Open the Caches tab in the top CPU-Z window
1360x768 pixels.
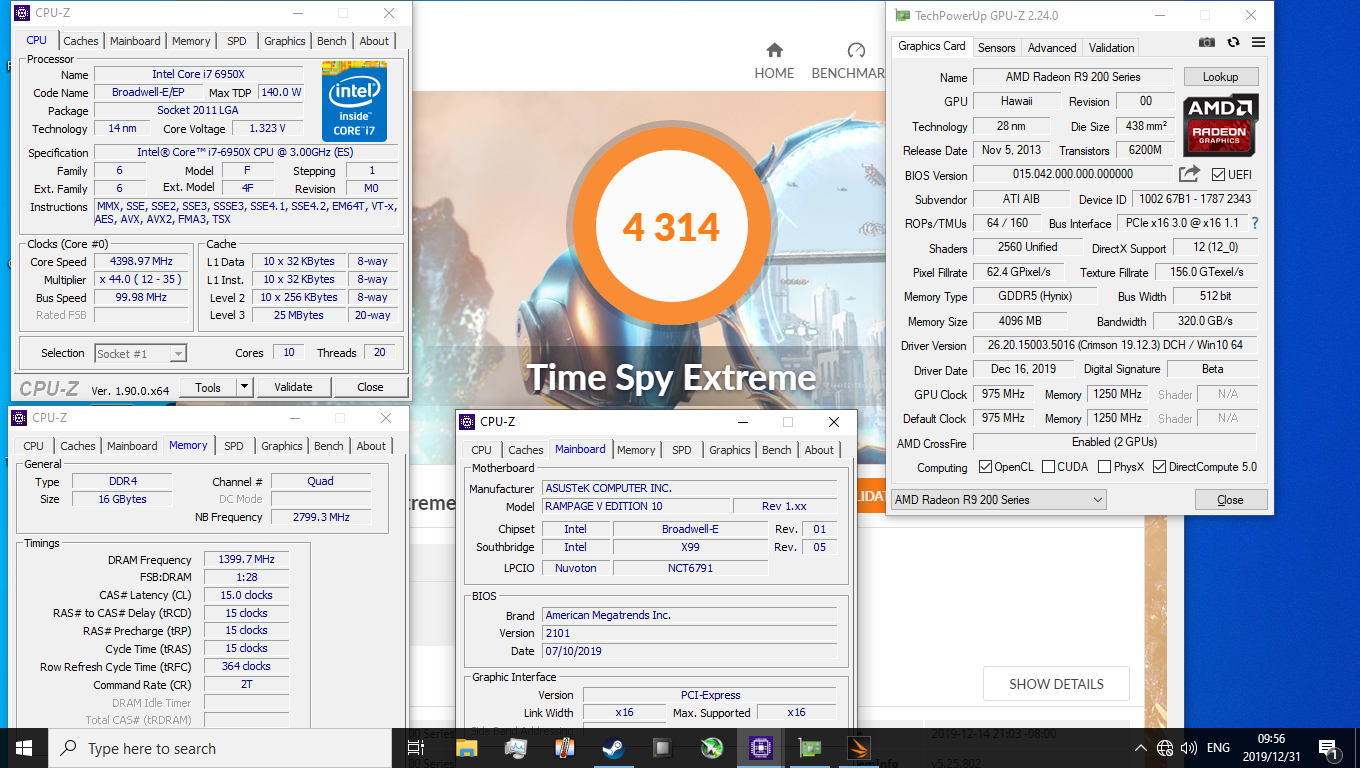click(x=81, y=41)
